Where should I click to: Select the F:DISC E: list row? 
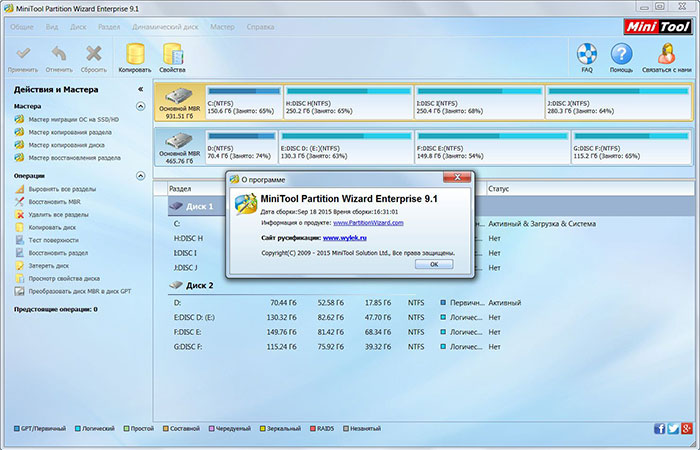tap(431, 332)
